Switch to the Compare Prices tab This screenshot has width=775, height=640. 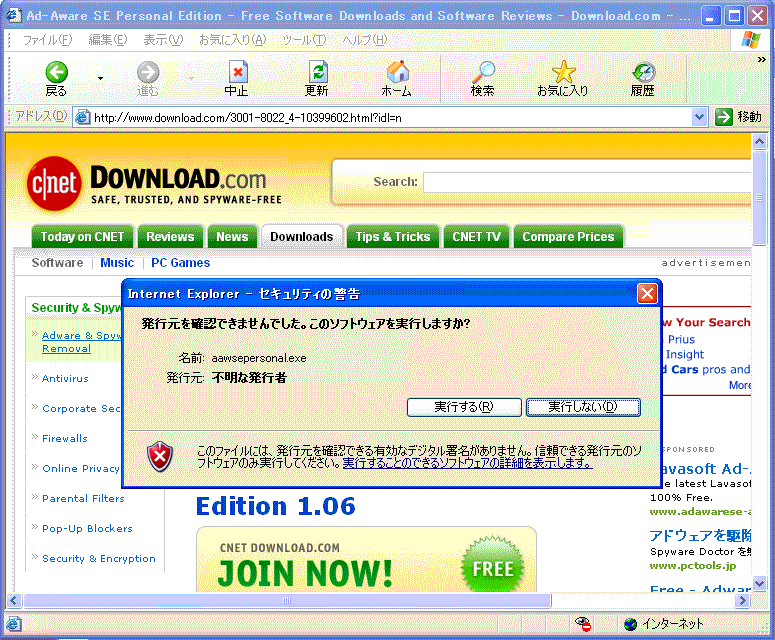pos(568,237)
